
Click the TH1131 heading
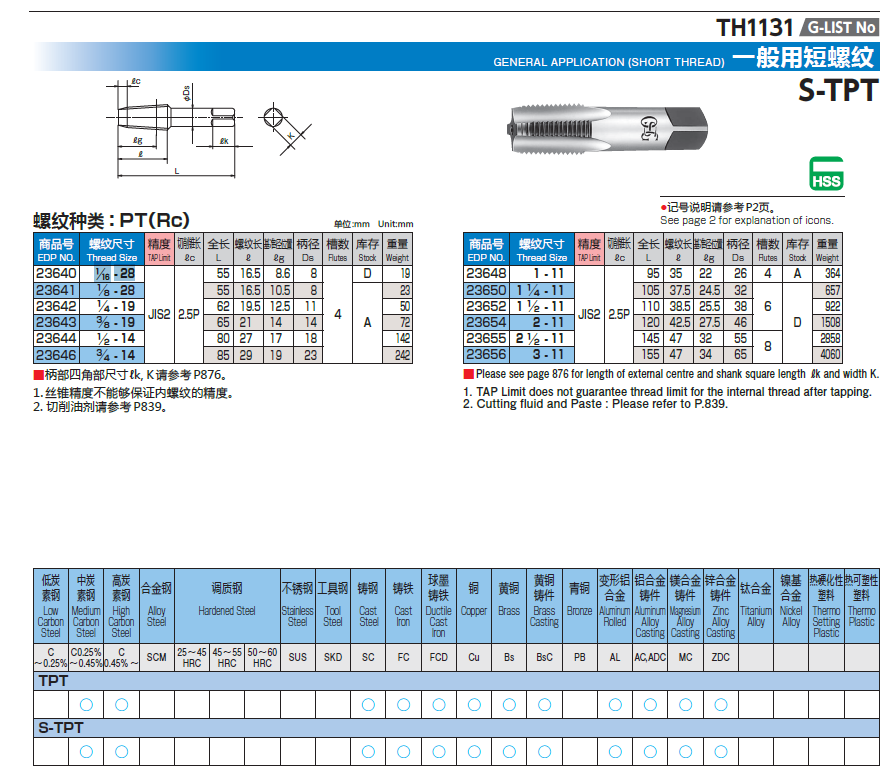tap(754, 27)
